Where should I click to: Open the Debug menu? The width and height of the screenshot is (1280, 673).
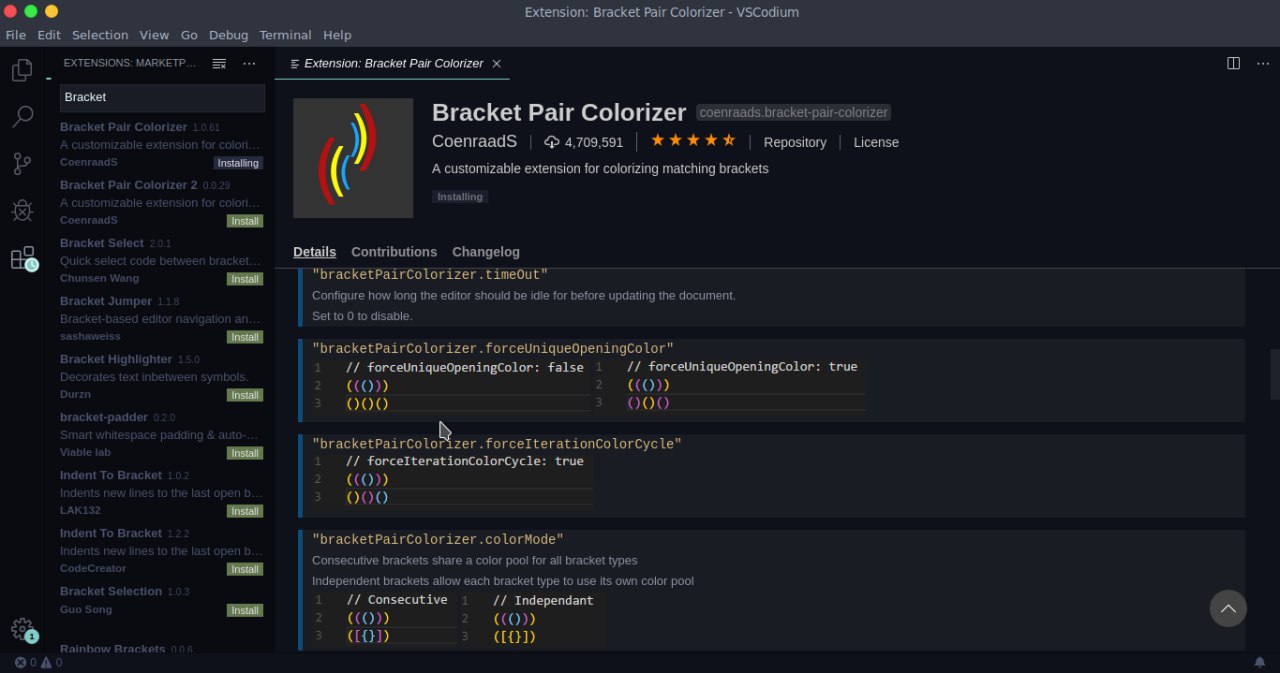(x=228, y=34)
